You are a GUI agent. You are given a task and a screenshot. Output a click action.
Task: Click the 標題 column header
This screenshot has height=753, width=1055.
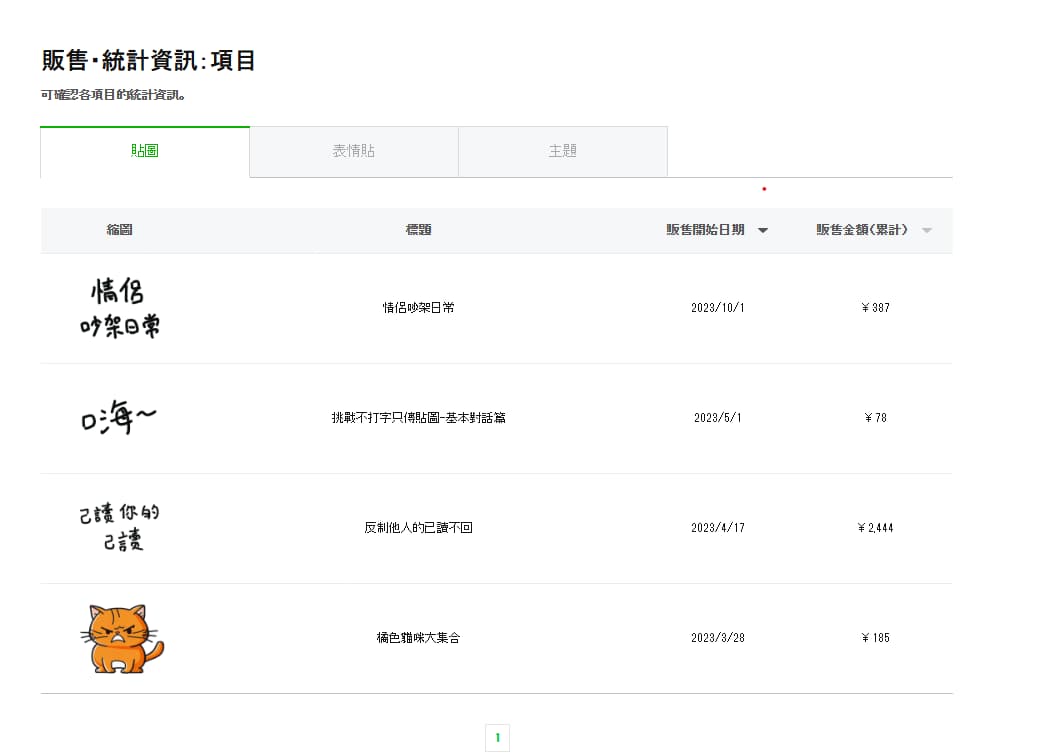click(418, 230)
